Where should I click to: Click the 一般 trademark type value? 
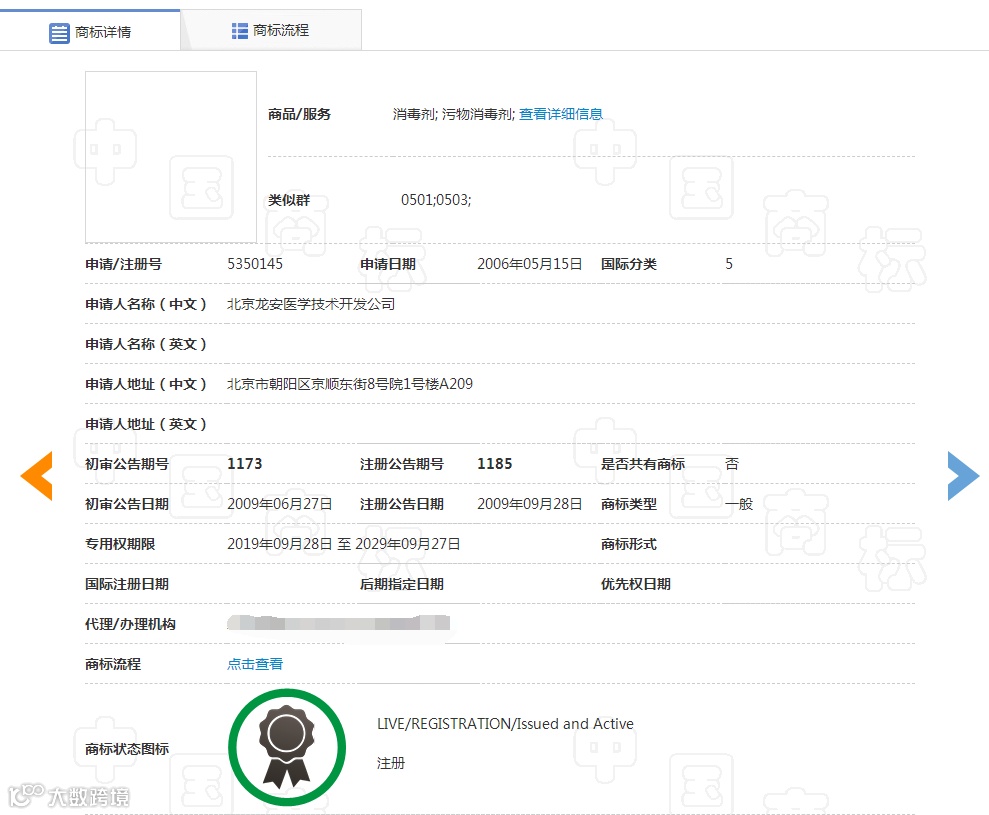[x=739, y=504]
